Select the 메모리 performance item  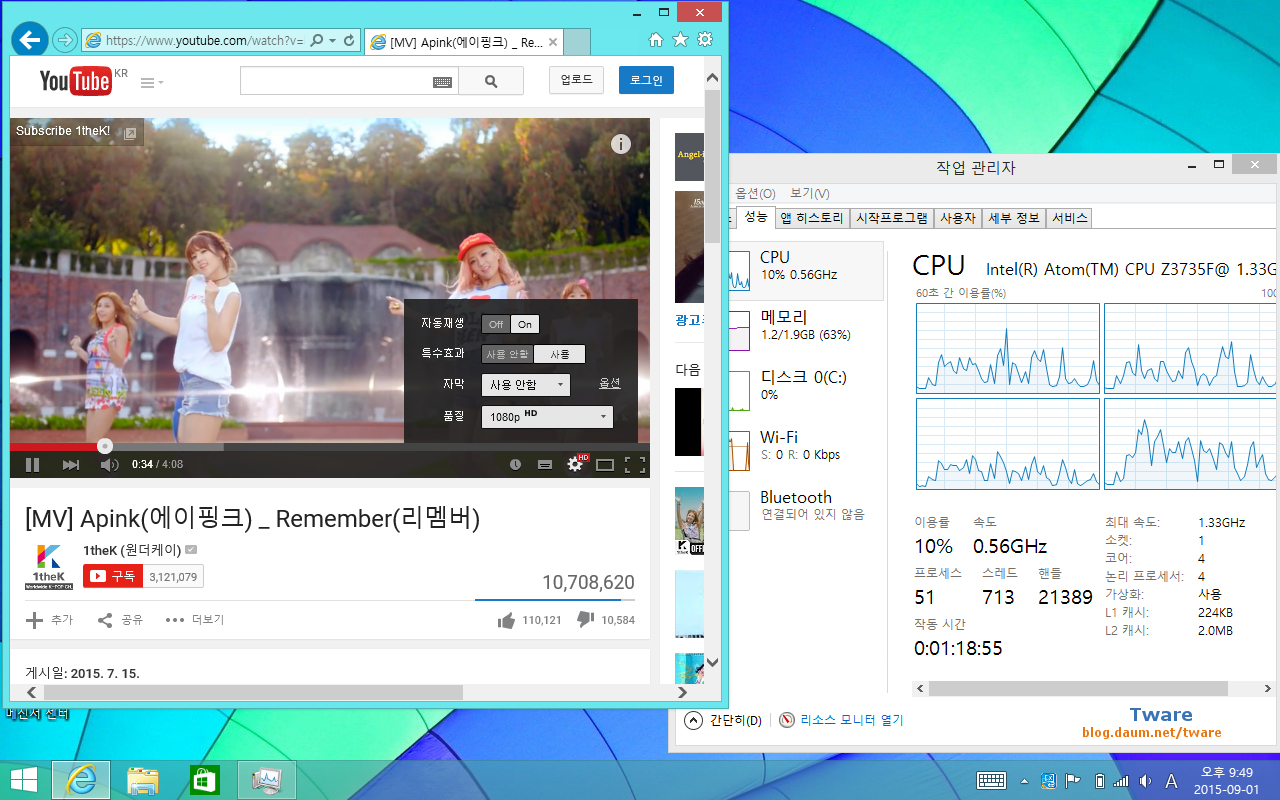point(806,330)
